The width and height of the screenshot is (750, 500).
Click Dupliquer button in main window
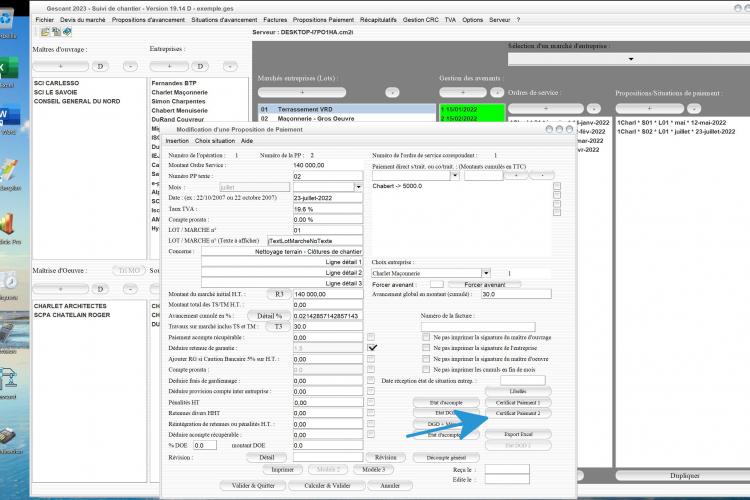pos(684,476)
